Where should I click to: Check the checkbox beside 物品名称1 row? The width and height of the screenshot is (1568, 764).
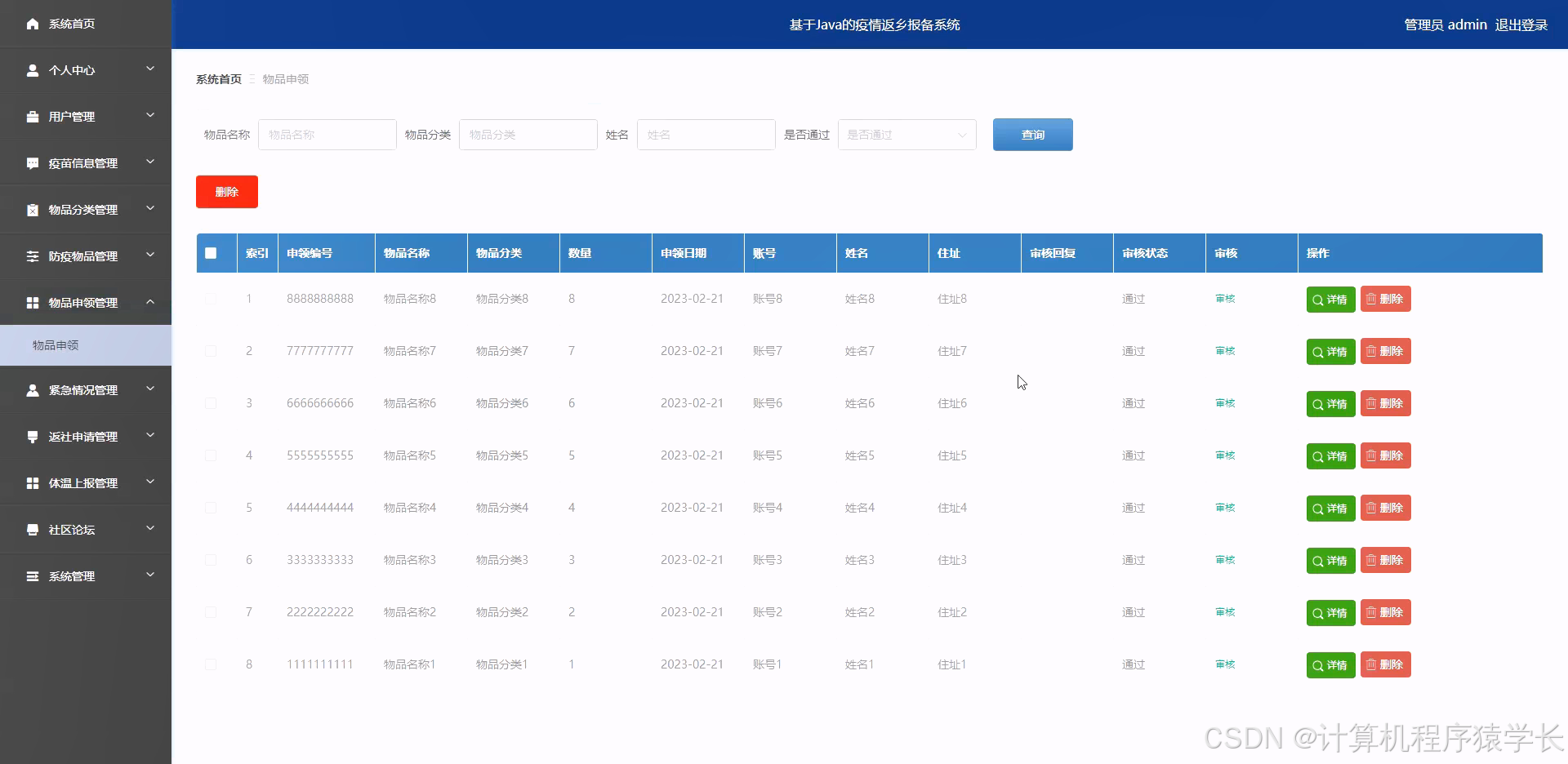coord(212,664)
